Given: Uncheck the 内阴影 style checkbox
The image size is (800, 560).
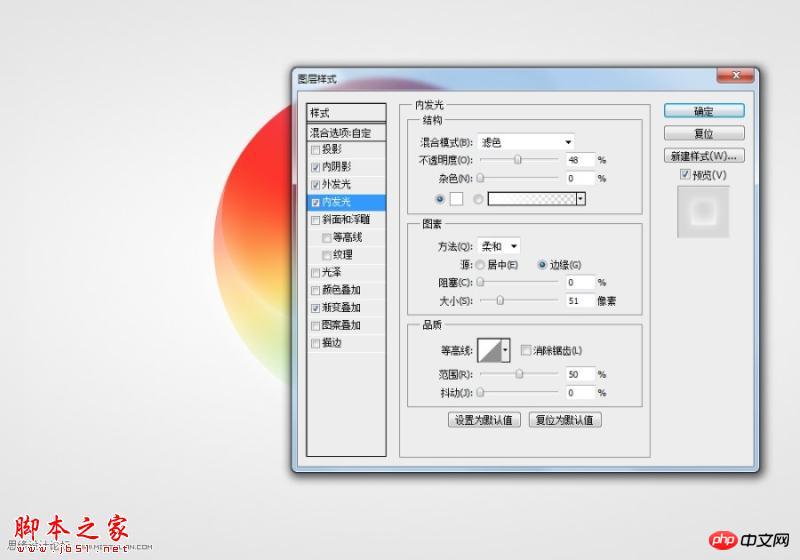Looking at the screenshot, I should [315, 167].
